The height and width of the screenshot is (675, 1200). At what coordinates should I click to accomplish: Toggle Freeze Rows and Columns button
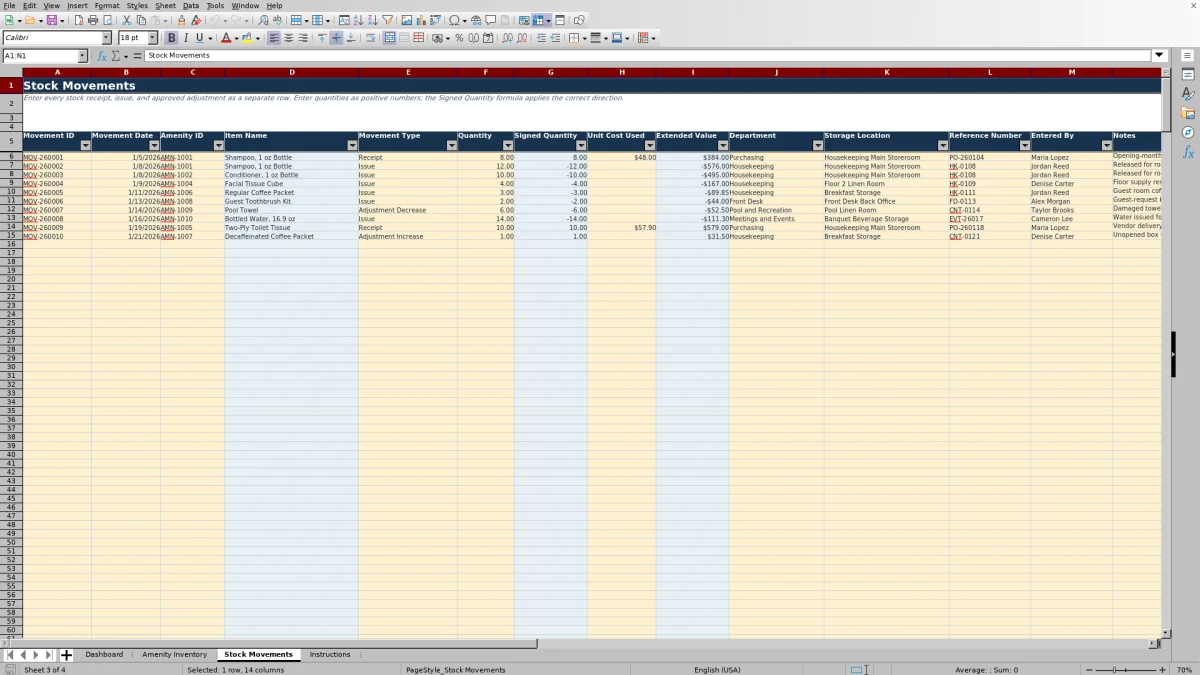click(x=538, y=20)
